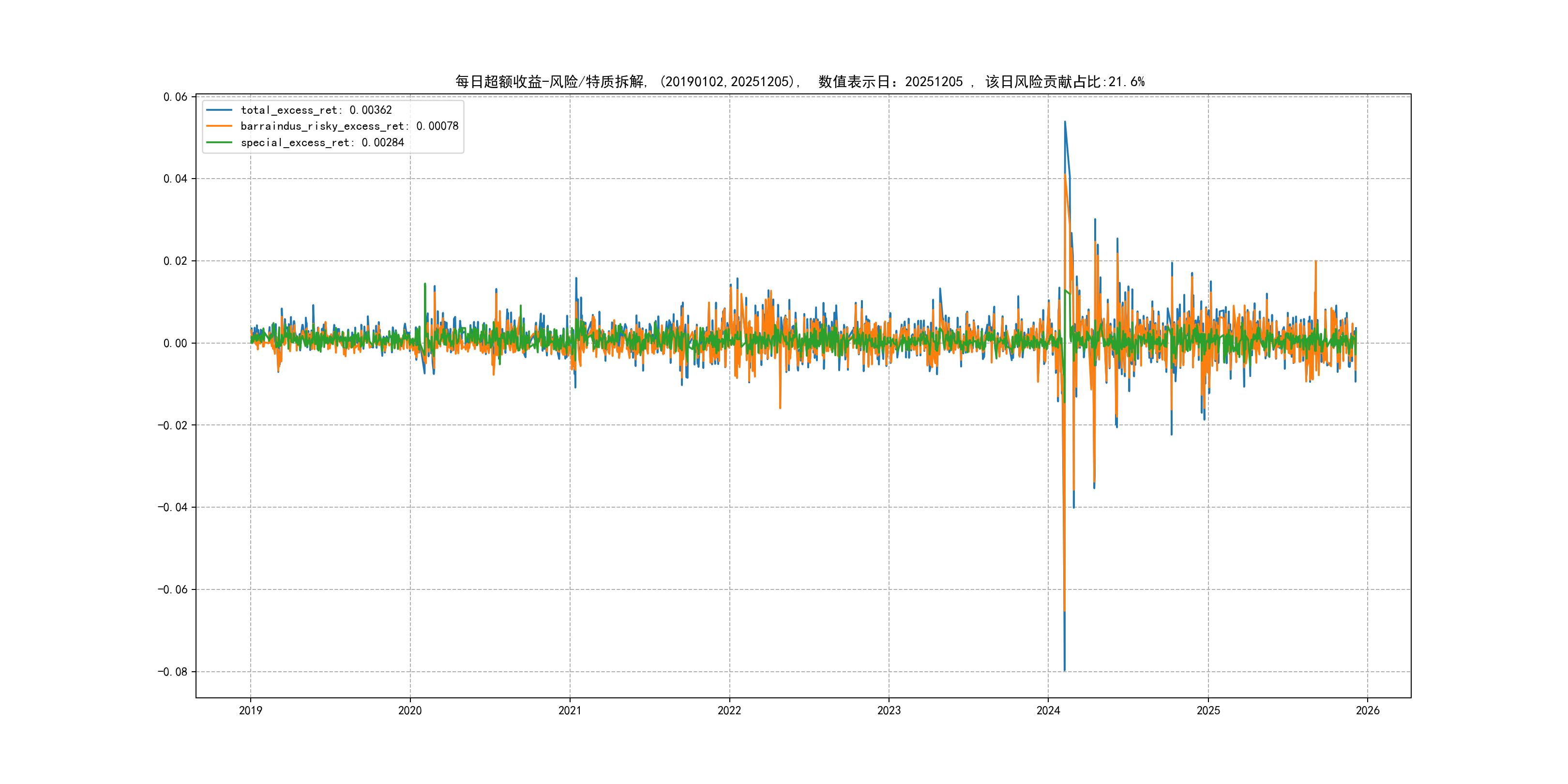Click the 2021 x-axis tick label
This screenshot has width=1568, height=784.
[x=570, y=710]
